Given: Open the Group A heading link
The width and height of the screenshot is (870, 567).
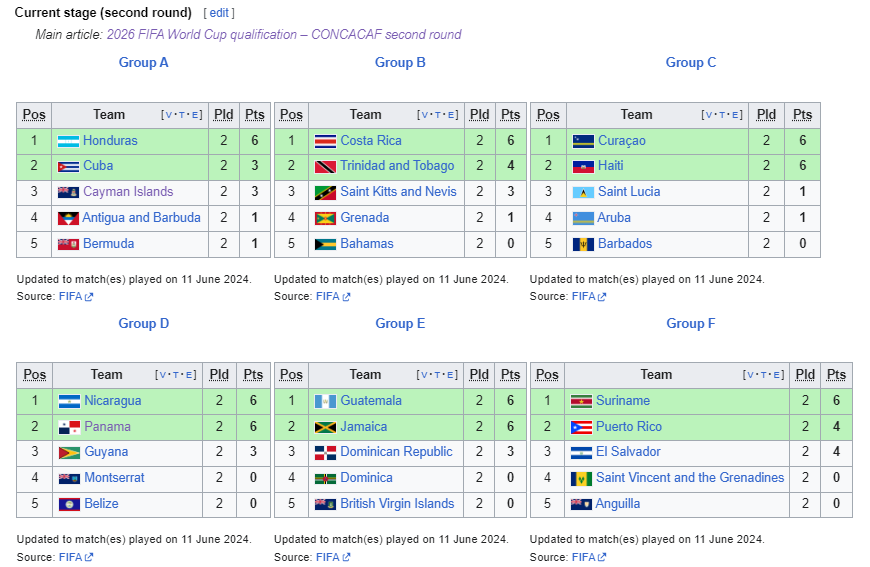Looking at the screenshot, I should point(143,62).
